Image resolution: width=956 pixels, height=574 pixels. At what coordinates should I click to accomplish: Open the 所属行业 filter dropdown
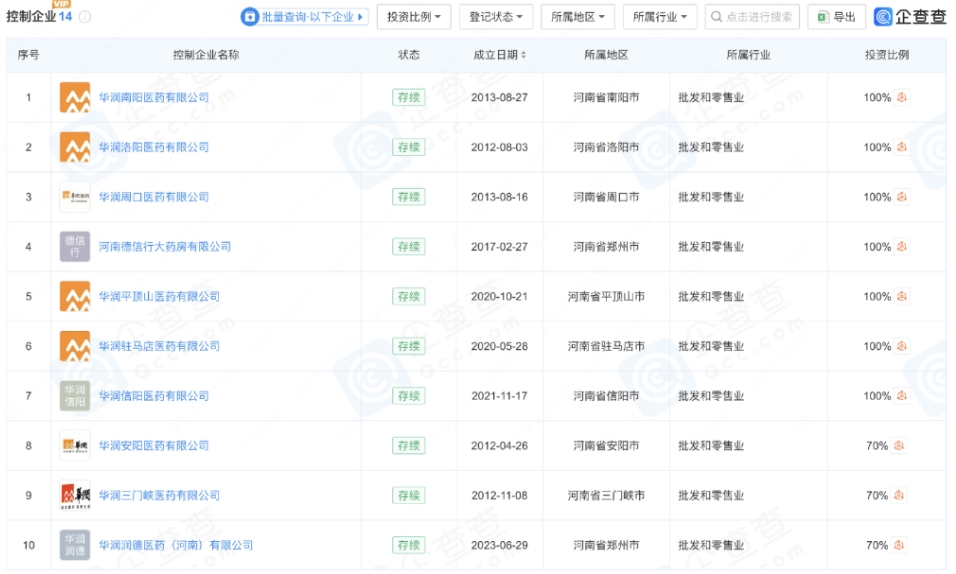[x=659, y=17]
